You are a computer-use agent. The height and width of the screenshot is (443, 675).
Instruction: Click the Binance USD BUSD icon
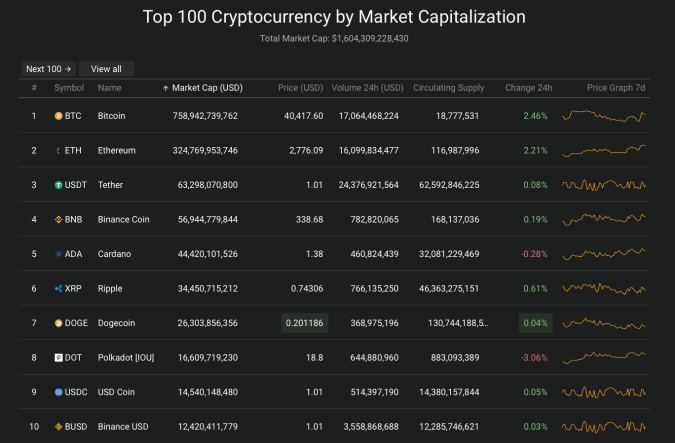point(59,427)
